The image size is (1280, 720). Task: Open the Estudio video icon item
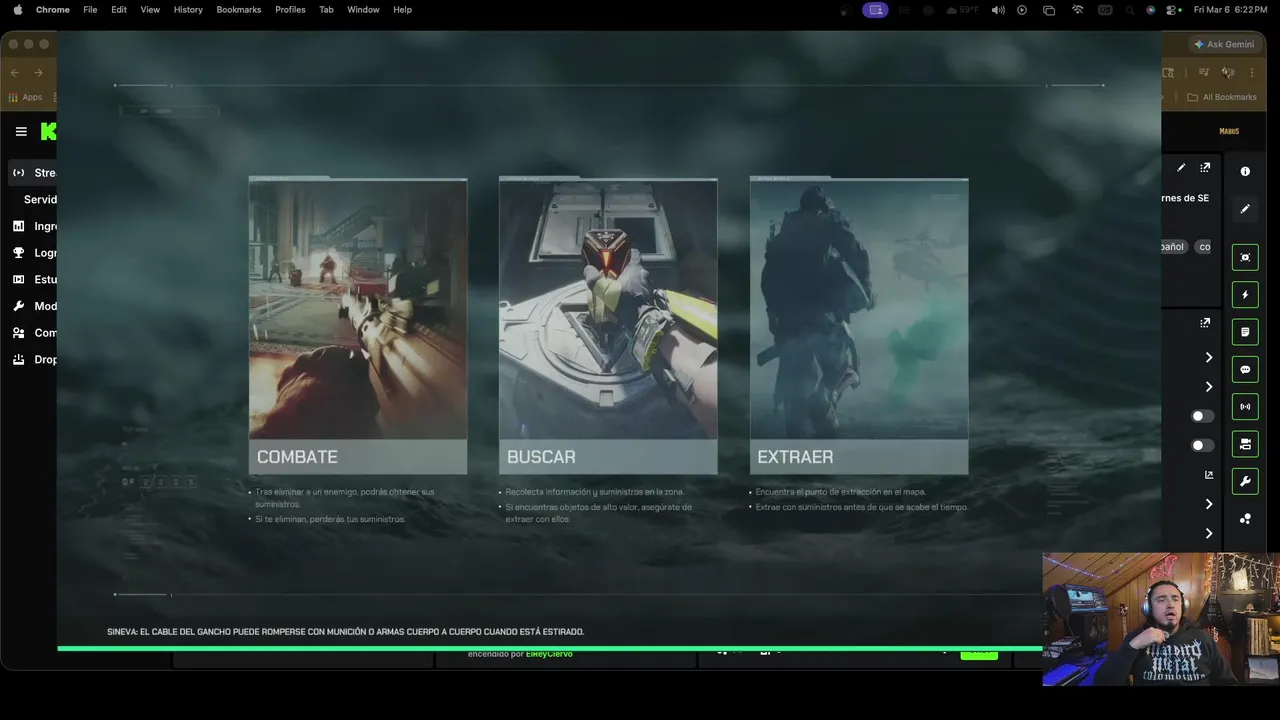pyautogui.click(x=34, y=279)
